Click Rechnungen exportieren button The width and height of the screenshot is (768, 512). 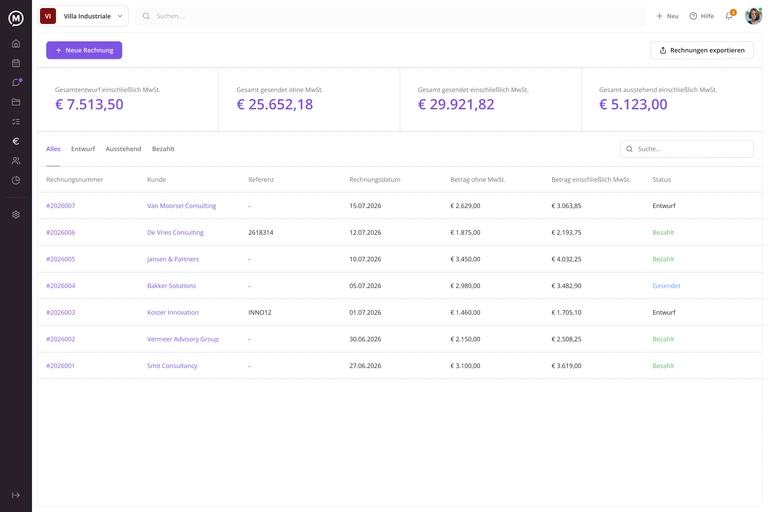pos(702,50)
